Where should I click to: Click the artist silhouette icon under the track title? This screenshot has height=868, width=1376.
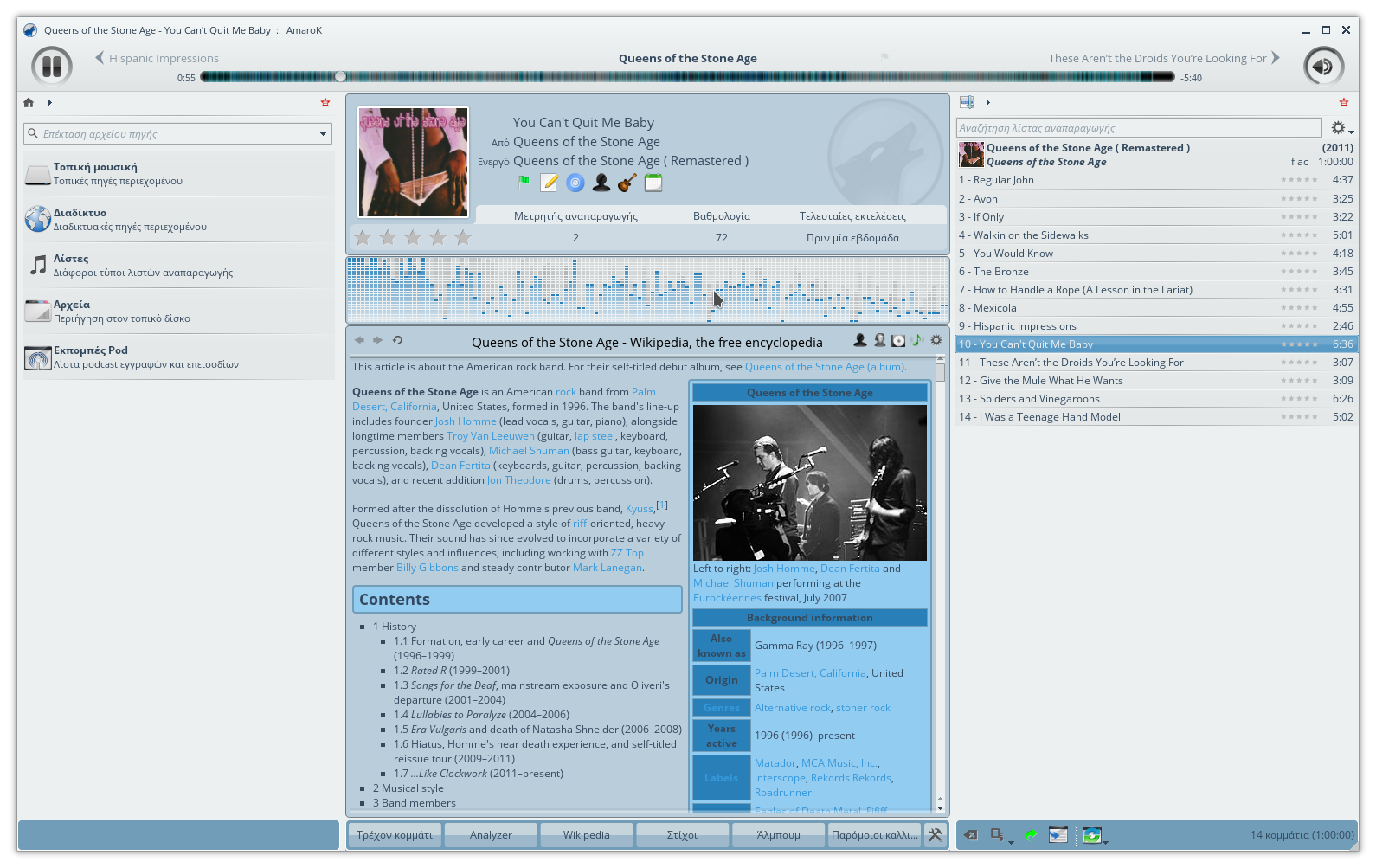coord(601,183)
